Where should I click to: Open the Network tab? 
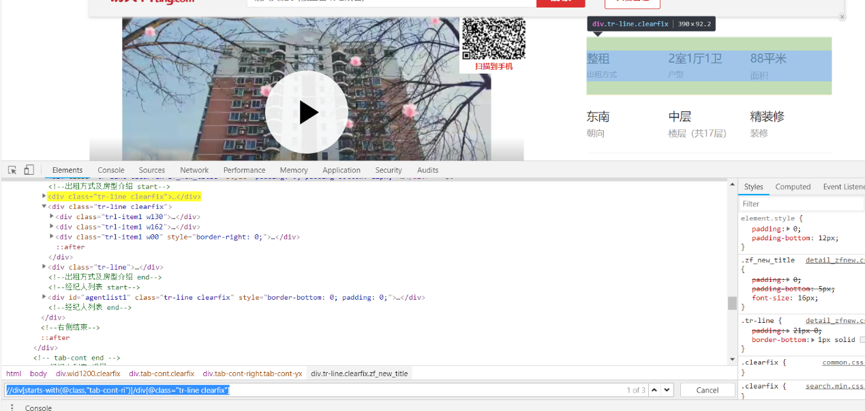(194, 170)
